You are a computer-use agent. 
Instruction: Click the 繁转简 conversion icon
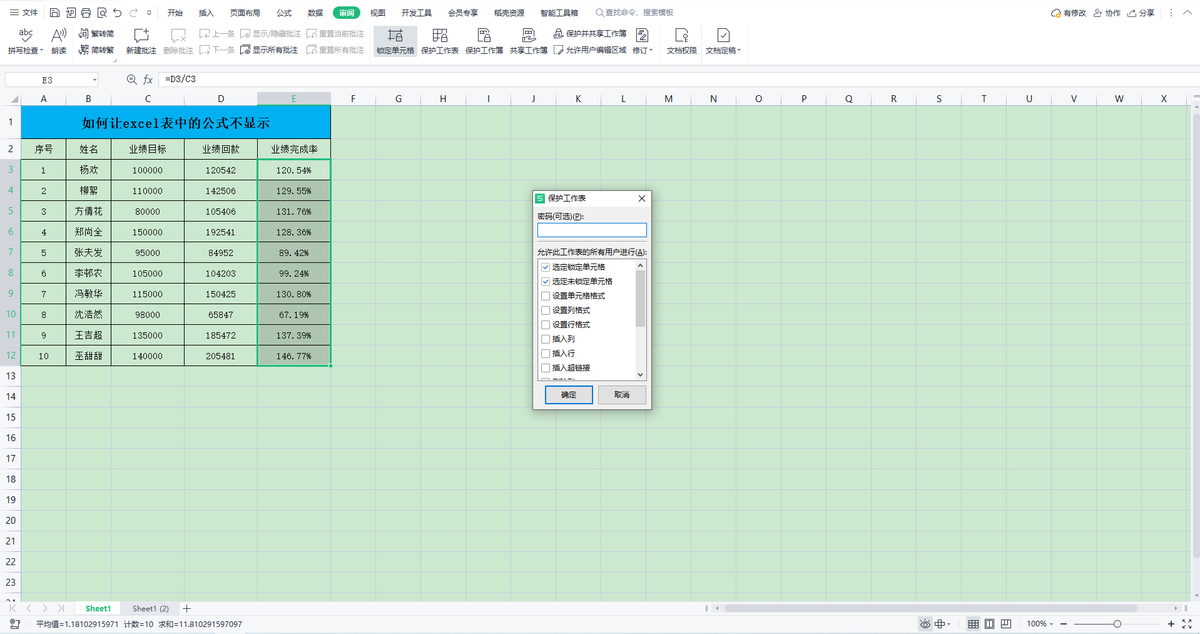(83, 33)
